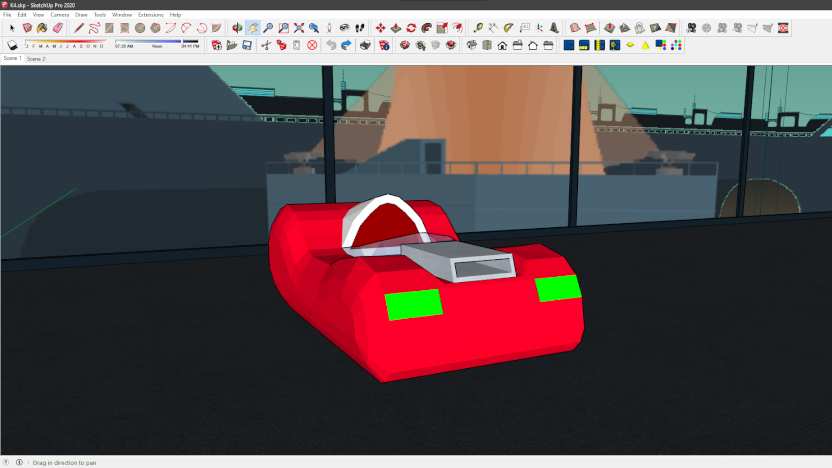Screen dimensions: 832x468
Task: Save the model with the floppy icon
Action: [247, 45]
